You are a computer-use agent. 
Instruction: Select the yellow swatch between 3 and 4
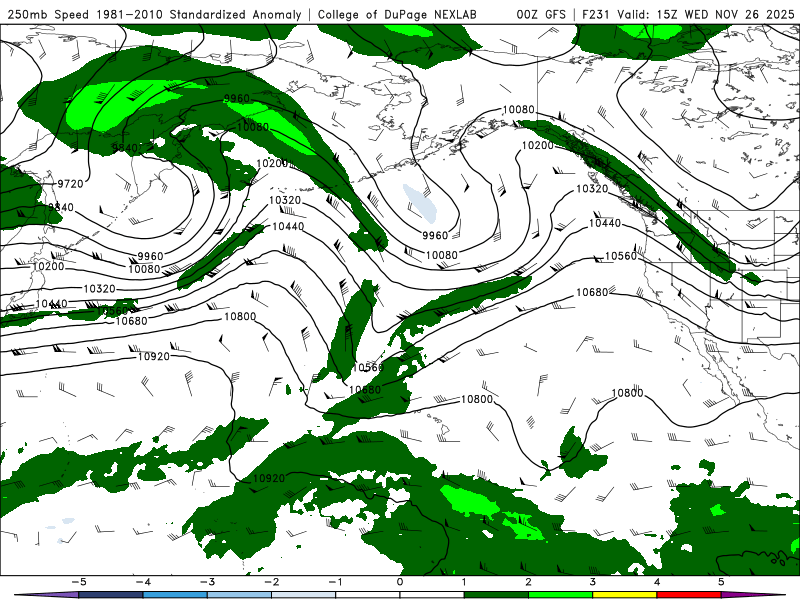625,595
